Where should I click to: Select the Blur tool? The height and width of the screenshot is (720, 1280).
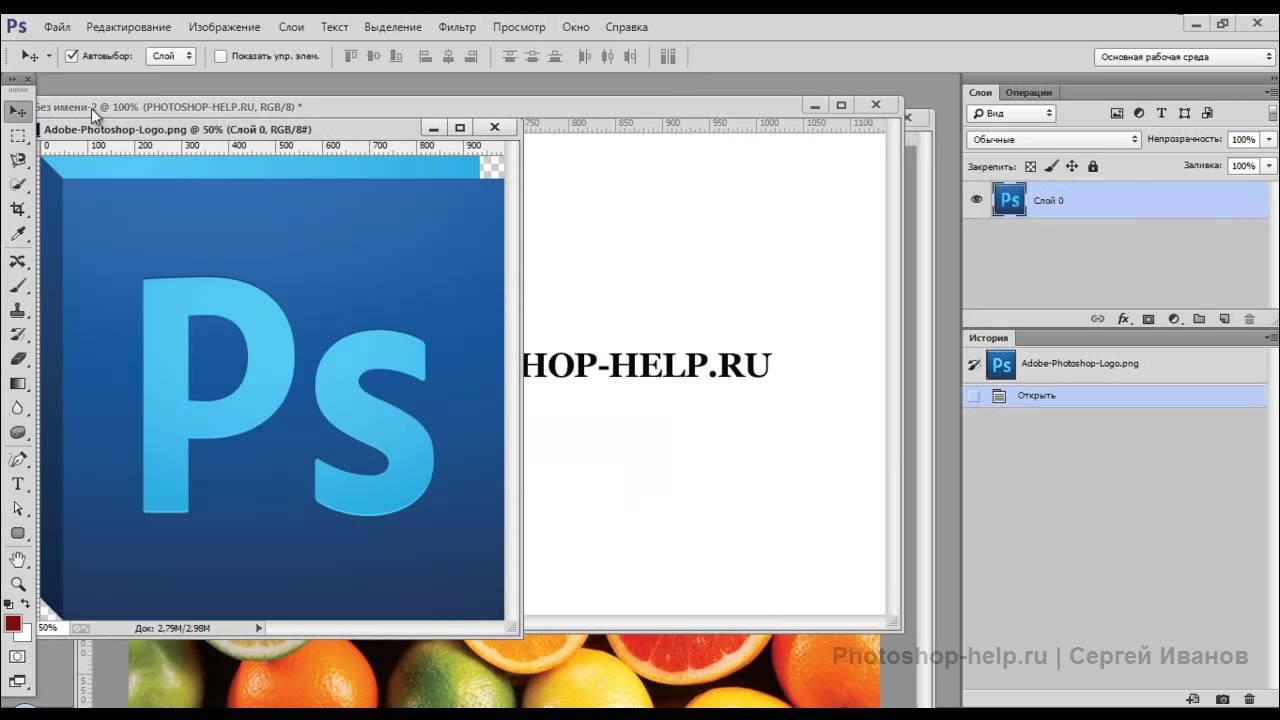coord(18,408)
